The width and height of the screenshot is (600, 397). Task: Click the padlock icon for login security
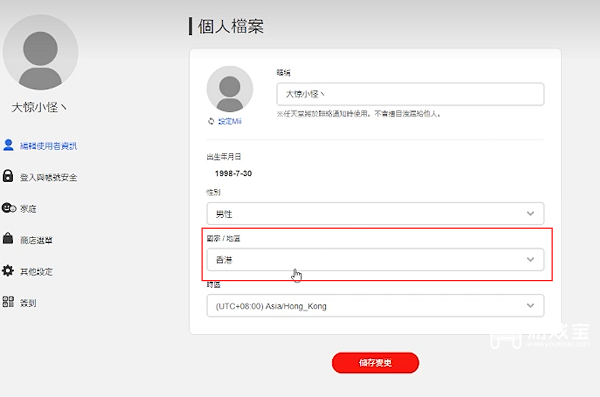click(x=8, y=176)
